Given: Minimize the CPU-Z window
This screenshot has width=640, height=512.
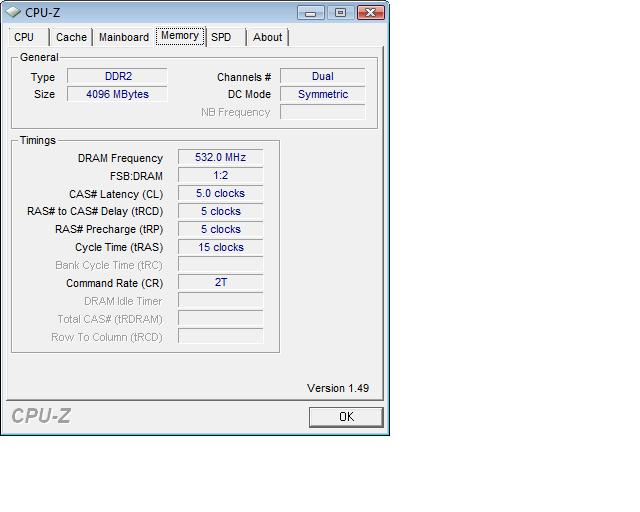Looking at the screenshot, I should coord(311,13).
